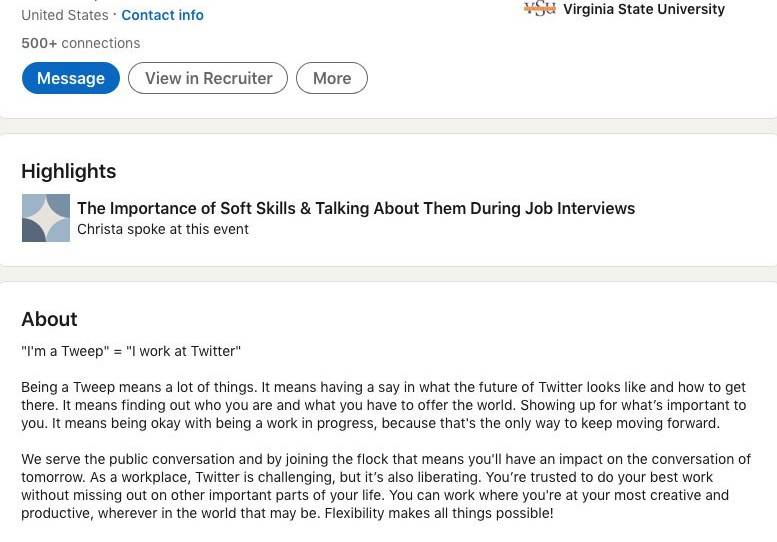Open the Virginia State University school name

pyautogui.click(x=643, y=9)
